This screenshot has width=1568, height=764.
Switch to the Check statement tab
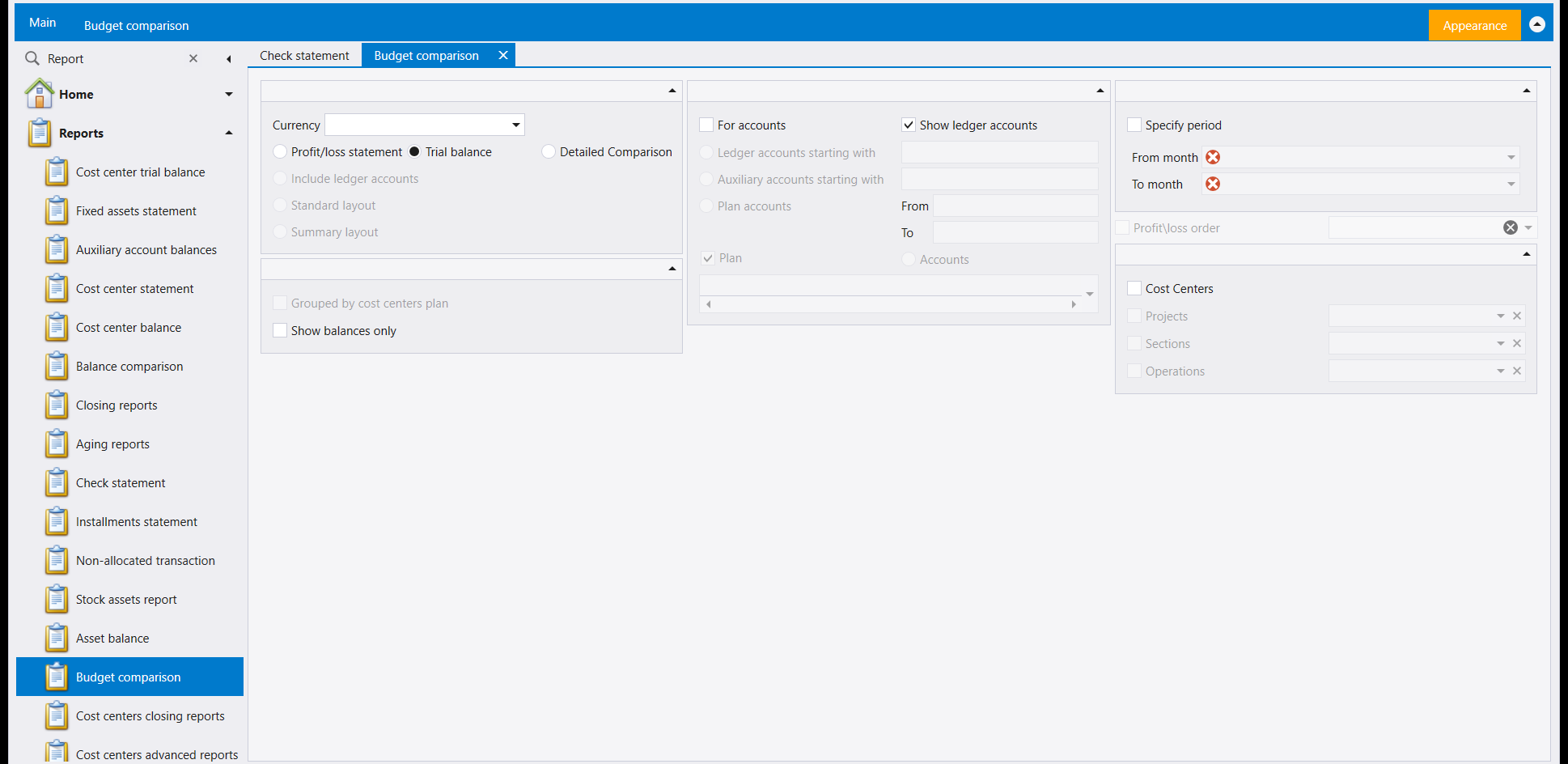(304, 55)
